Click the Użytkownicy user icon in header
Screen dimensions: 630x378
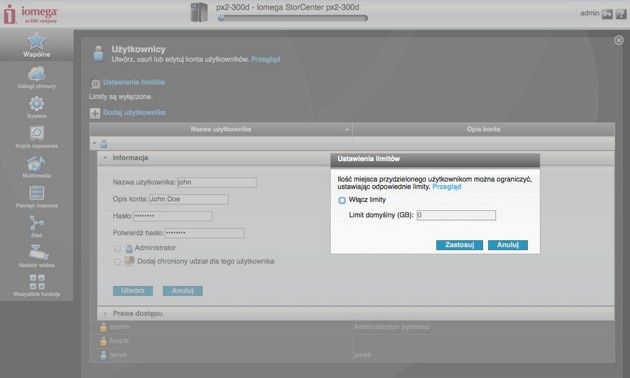98,53
